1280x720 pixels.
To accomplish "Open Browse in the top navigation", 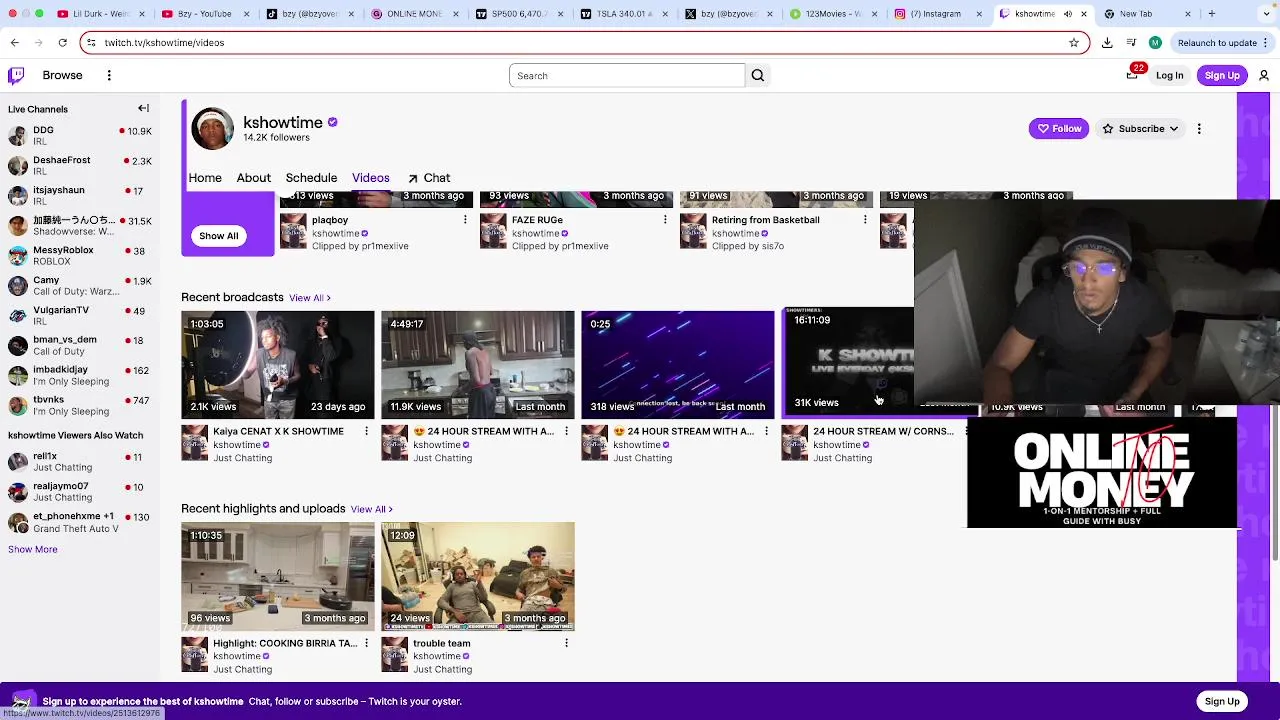I will (62, 75).
